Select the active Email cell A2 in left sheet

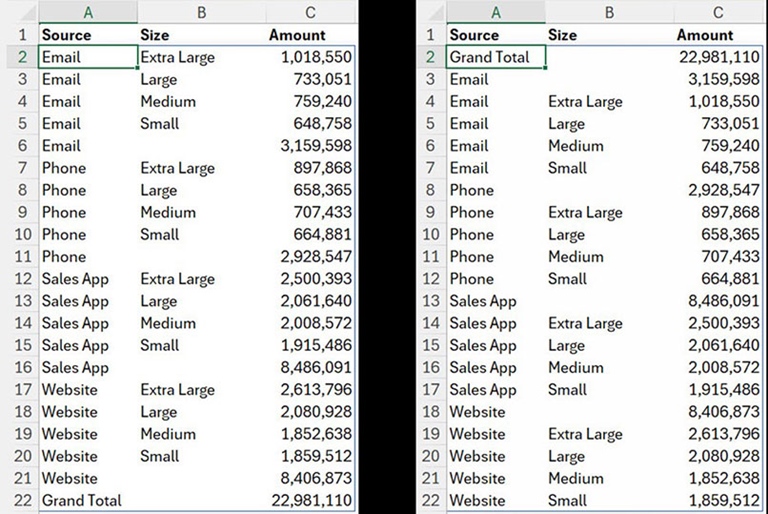pyautogui.click(x=86, y=57)
